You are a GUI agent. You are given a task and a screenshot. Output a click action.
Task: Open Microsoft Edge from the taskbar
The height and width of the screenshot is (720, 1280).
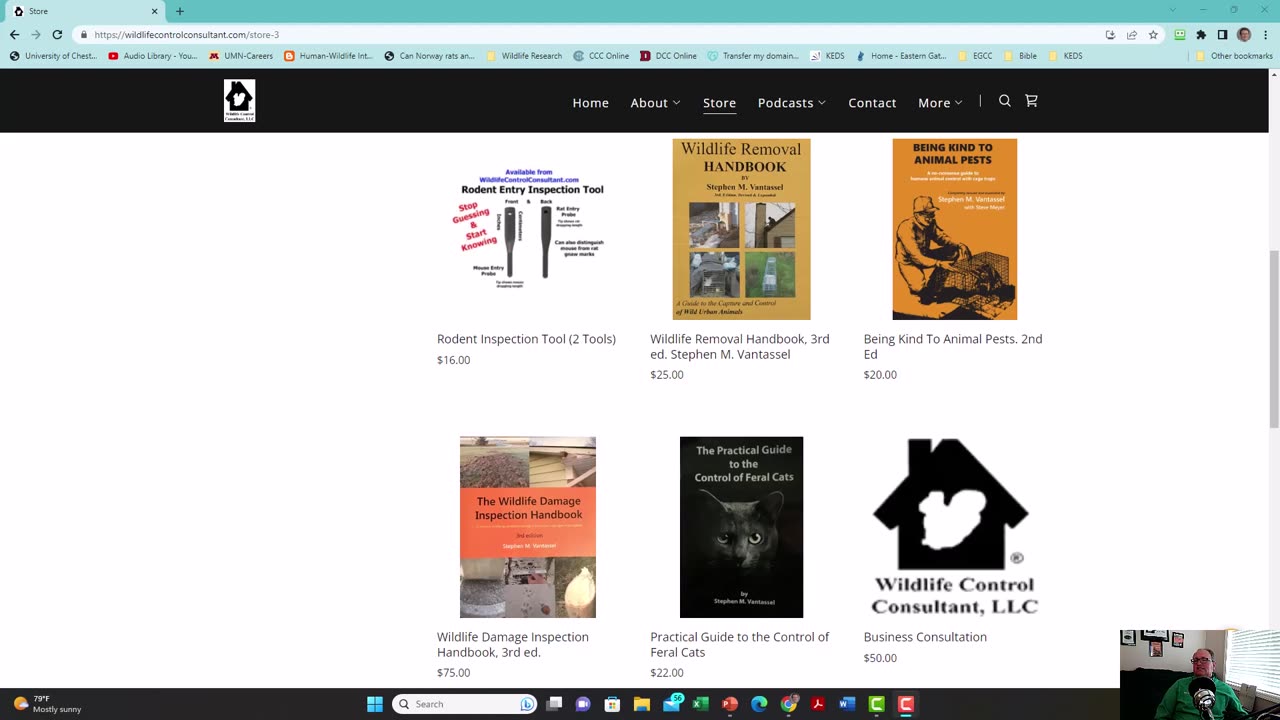(759, 704)
